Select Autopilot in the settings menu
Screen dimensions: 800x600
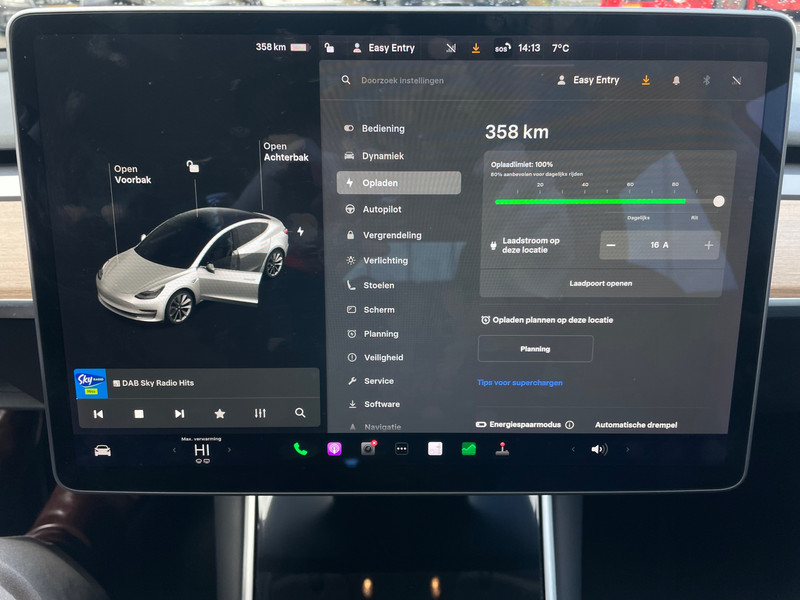[382, 209]
